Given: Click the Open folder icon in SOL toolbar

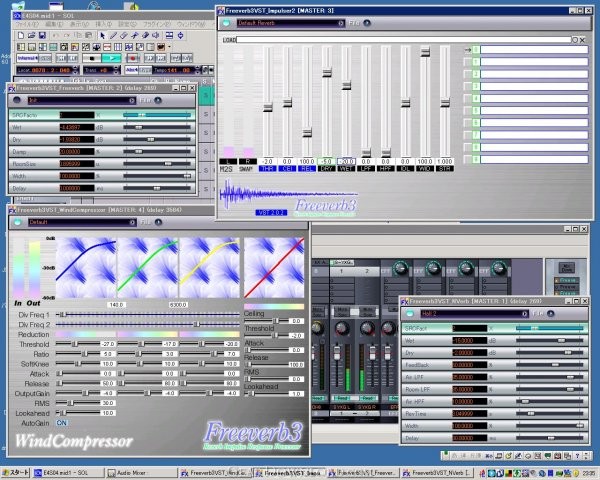Looking at the screenshot, I should [31, 35].
